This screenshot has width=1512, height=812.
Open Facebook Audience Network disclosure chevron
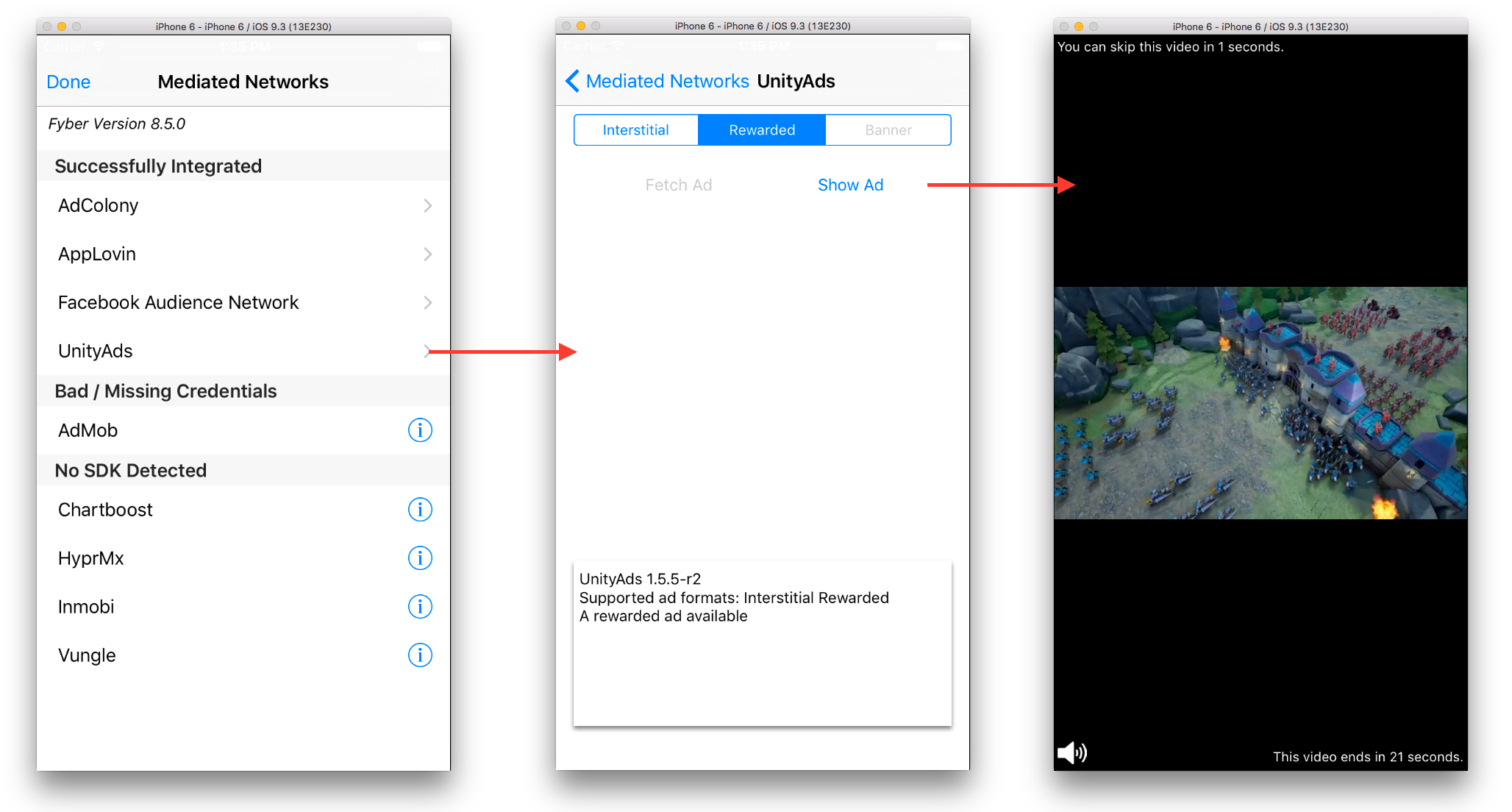click(427, 303)
